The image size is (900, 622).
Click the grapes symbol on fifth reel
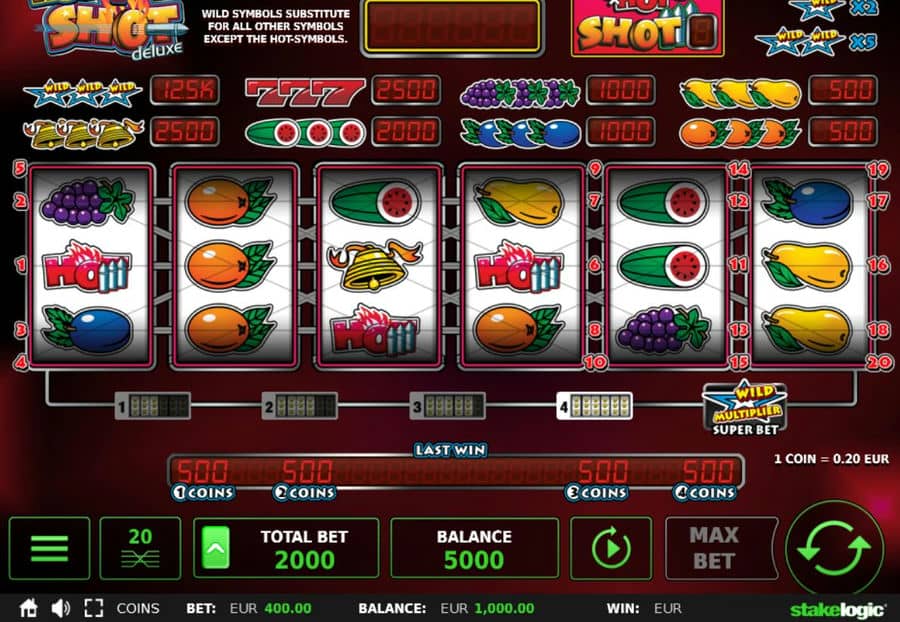click(663, 329)
